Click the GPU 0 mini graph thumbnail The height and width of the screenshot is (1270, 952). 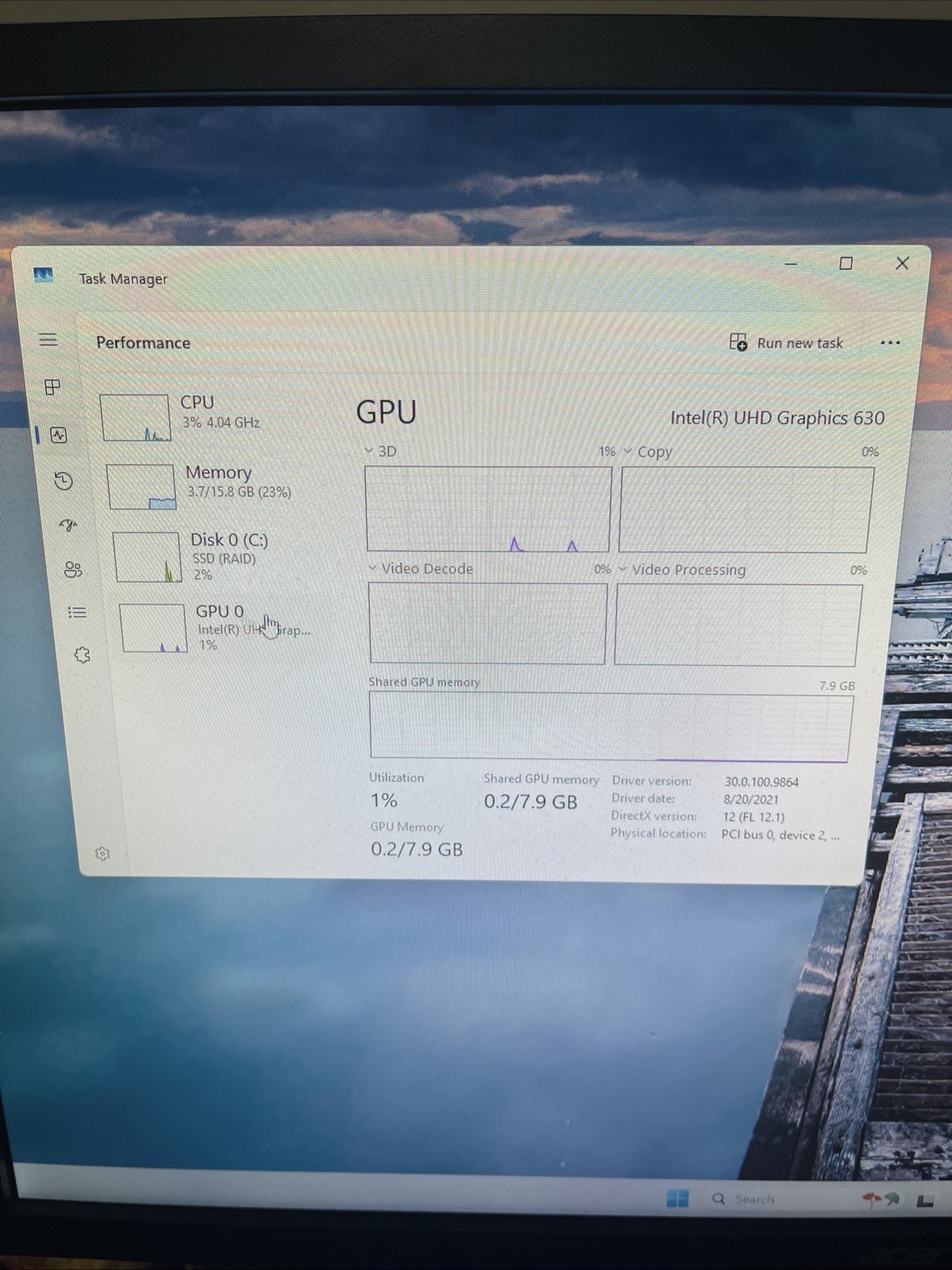click(153, 627)
